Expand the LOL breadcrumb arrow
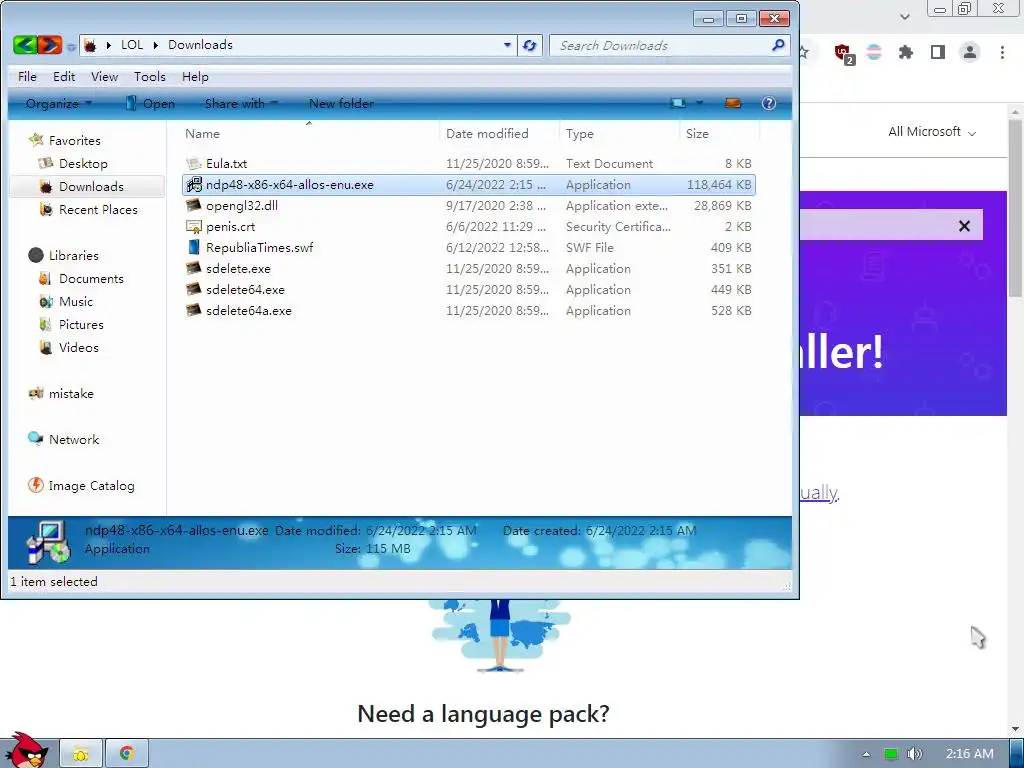1024x768 pixels. 155,45
